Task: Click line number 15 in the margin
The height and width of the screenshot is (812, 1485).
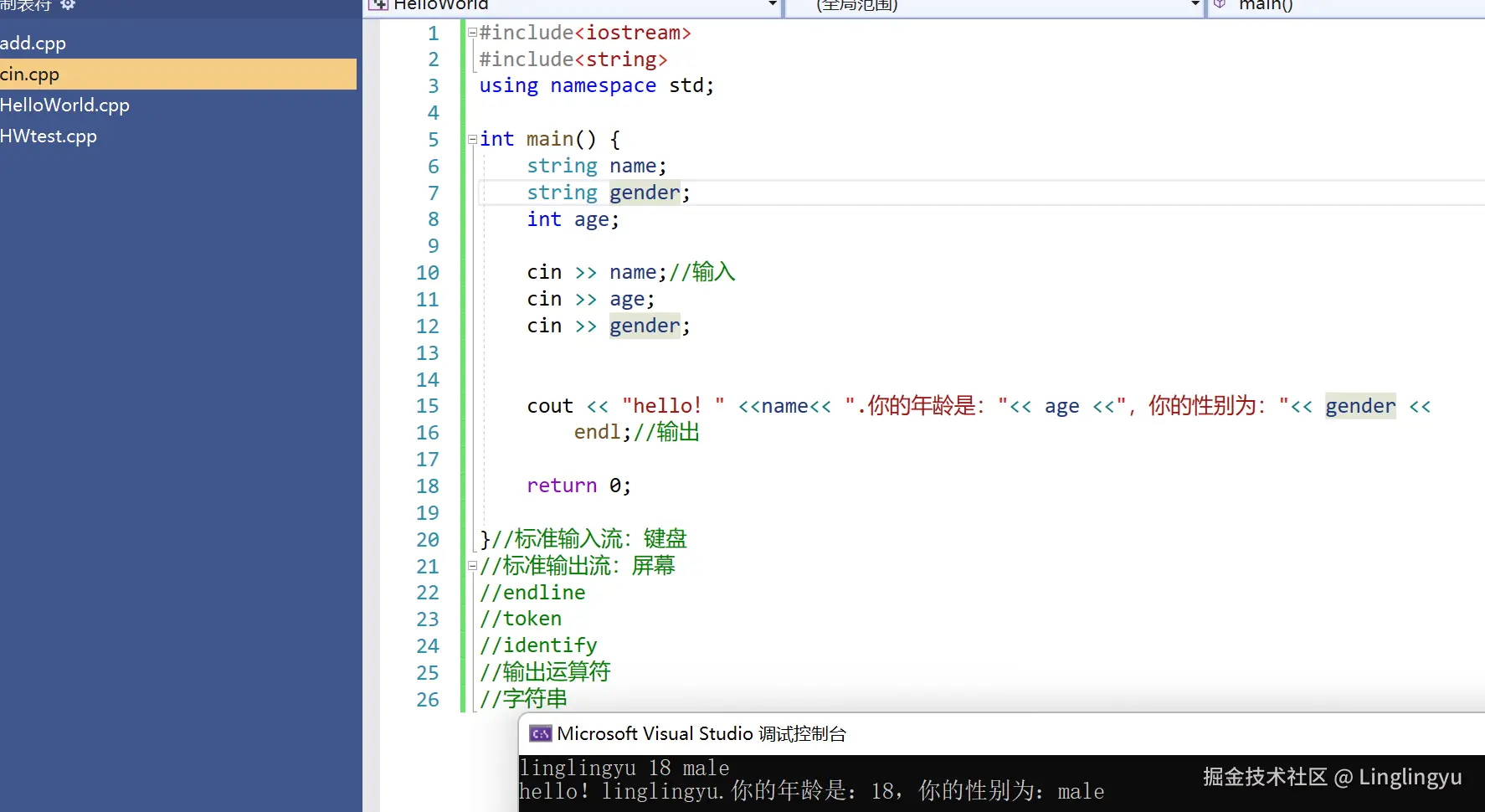Action: [428, 406]
